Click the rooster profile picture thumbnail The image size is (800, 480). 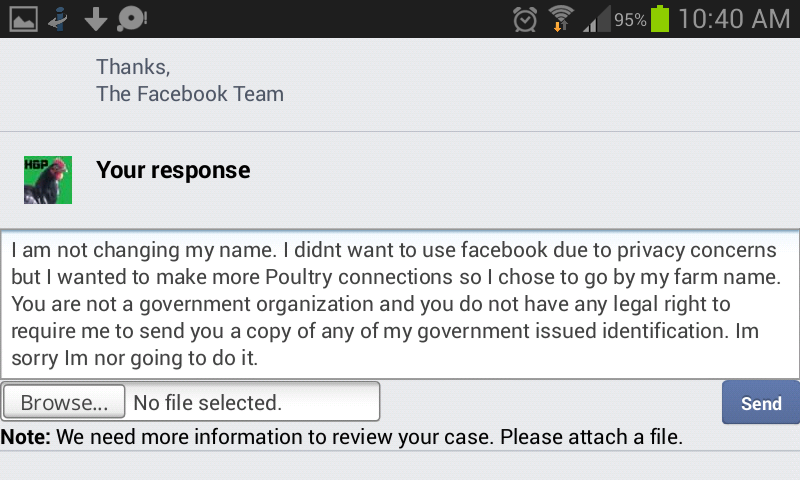(x=48, y=180)
